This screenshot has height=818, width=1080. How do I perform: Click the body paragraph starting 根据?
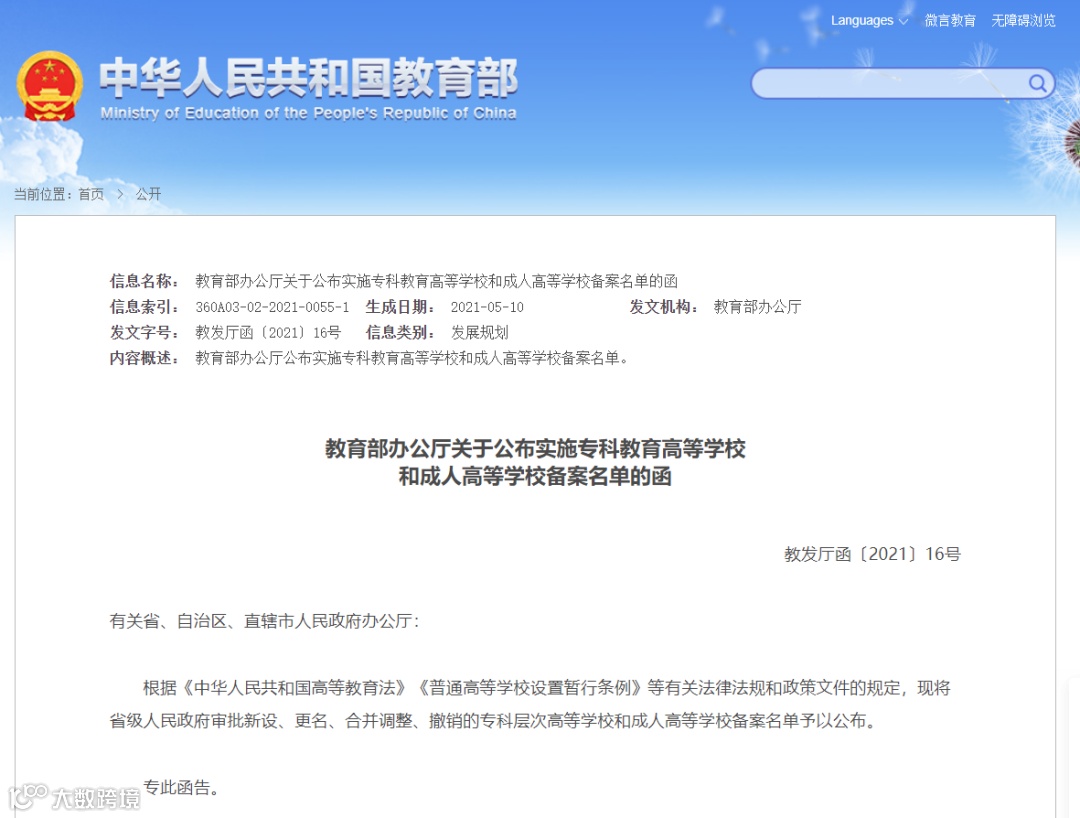pos(530,704)
